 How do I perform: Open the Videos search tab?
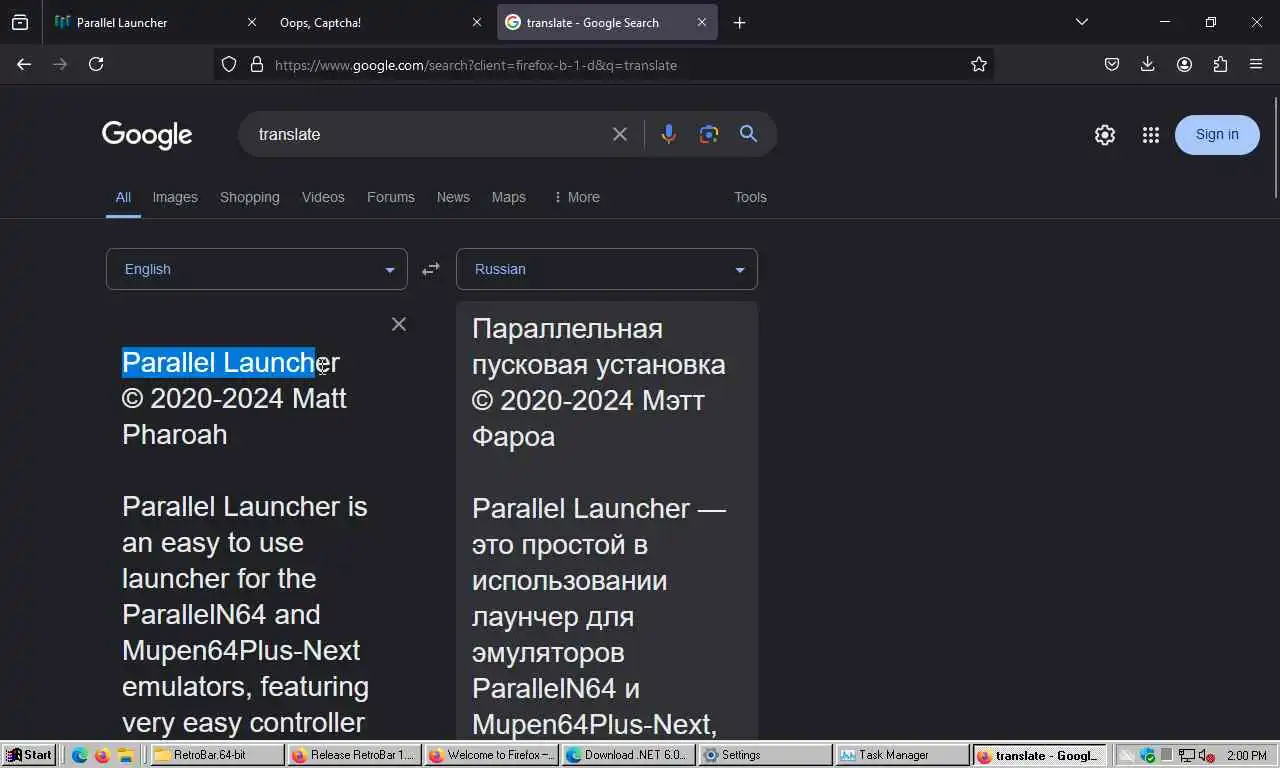(323, 197)
